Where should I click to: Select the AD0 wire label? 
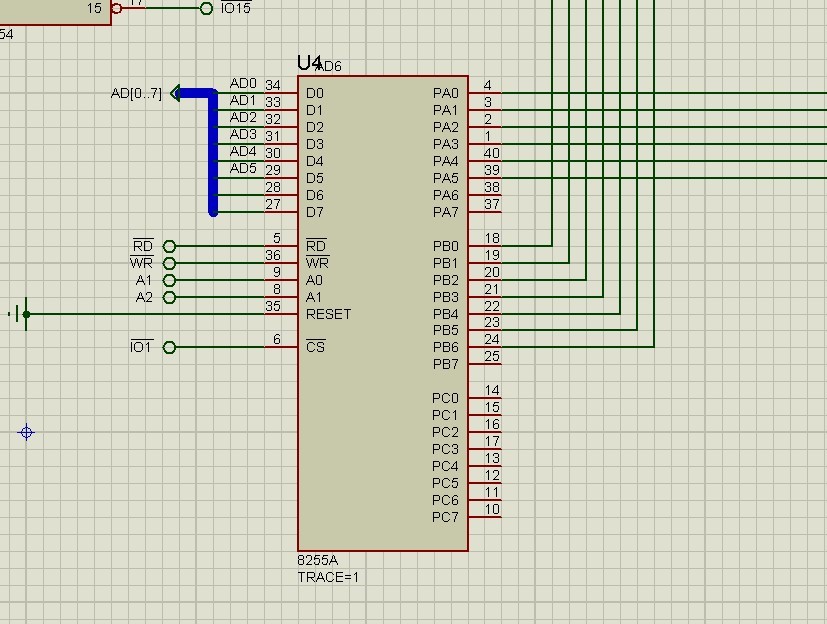pyautogui.click(x=243, y=83)
